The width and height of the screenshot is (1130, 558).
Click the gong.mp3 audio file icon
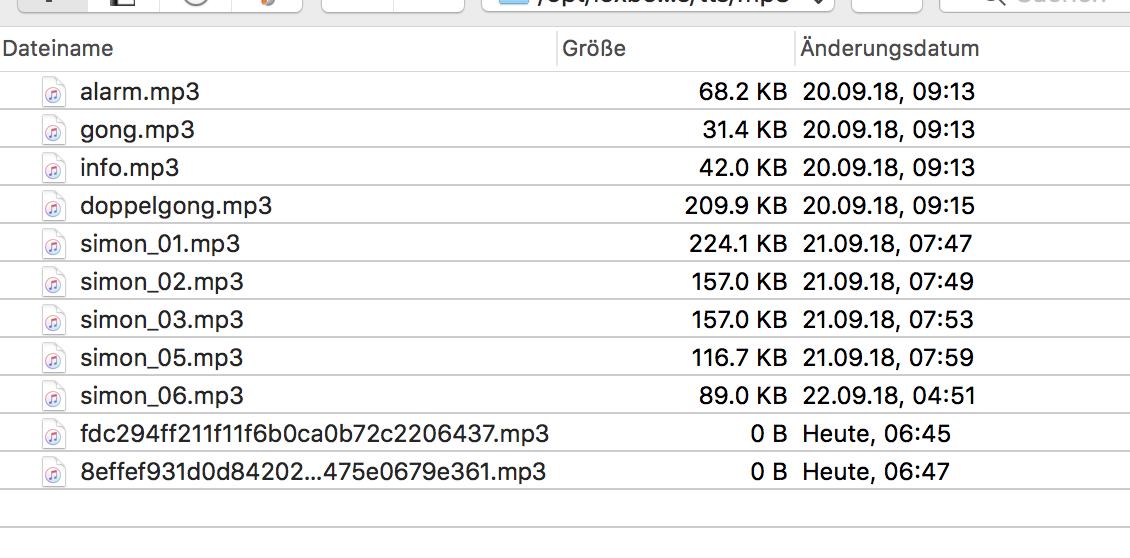(x=53, y=130)
